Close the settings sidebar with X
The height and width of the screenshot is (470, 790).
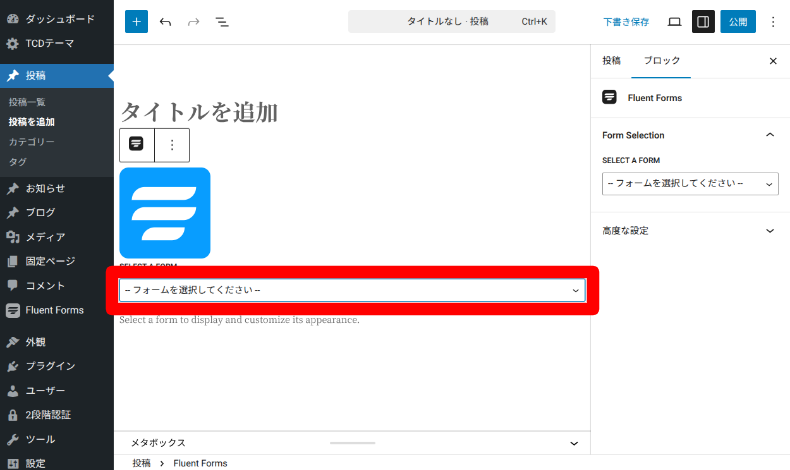click(773, 61)
